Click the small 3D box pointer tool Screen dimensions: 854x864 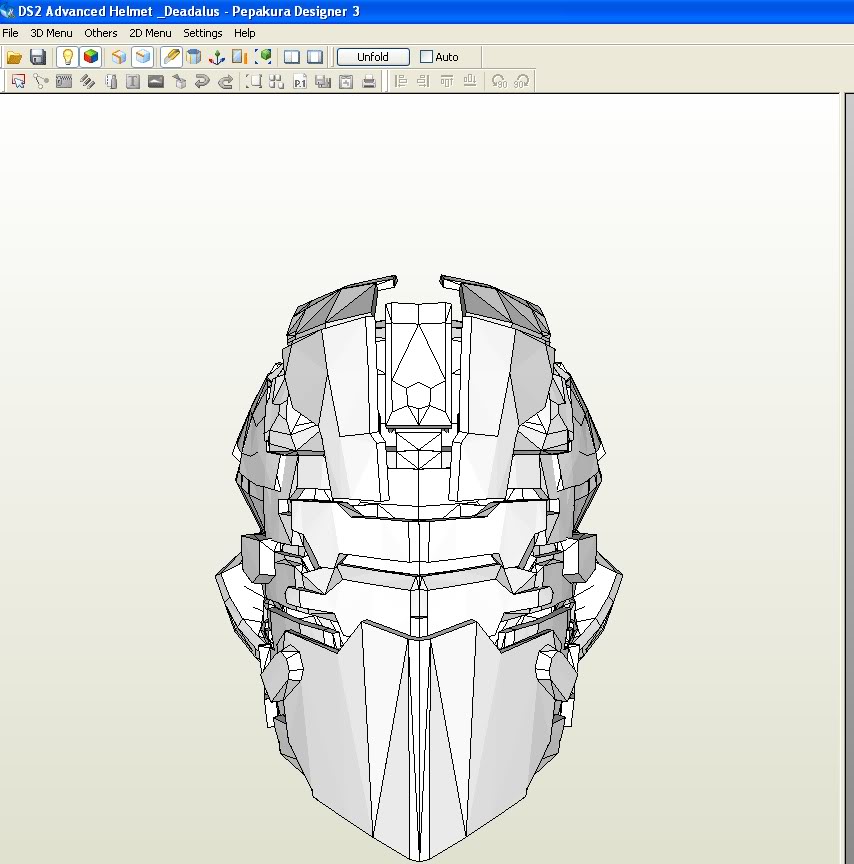tap(179, 82)
